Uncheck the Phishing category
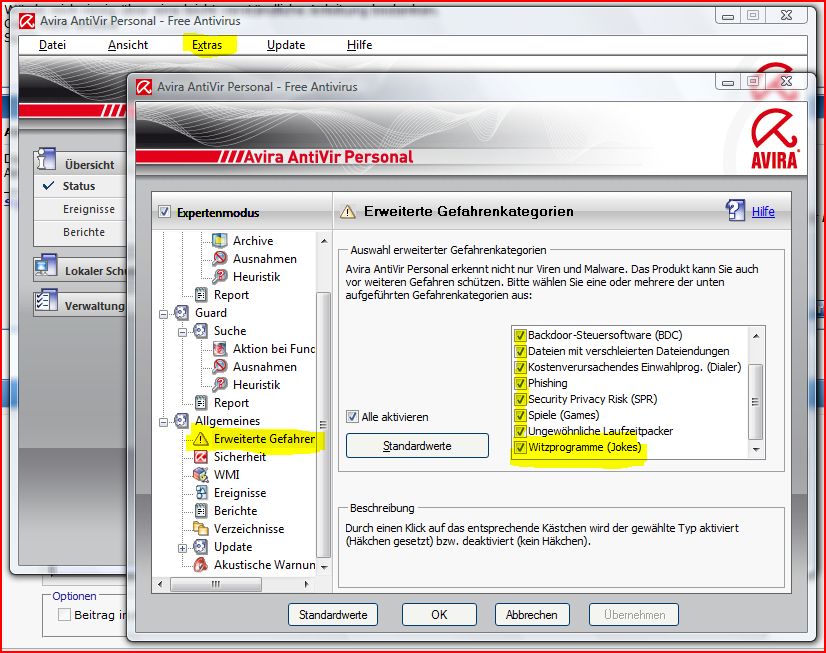 tap(520, 383)
